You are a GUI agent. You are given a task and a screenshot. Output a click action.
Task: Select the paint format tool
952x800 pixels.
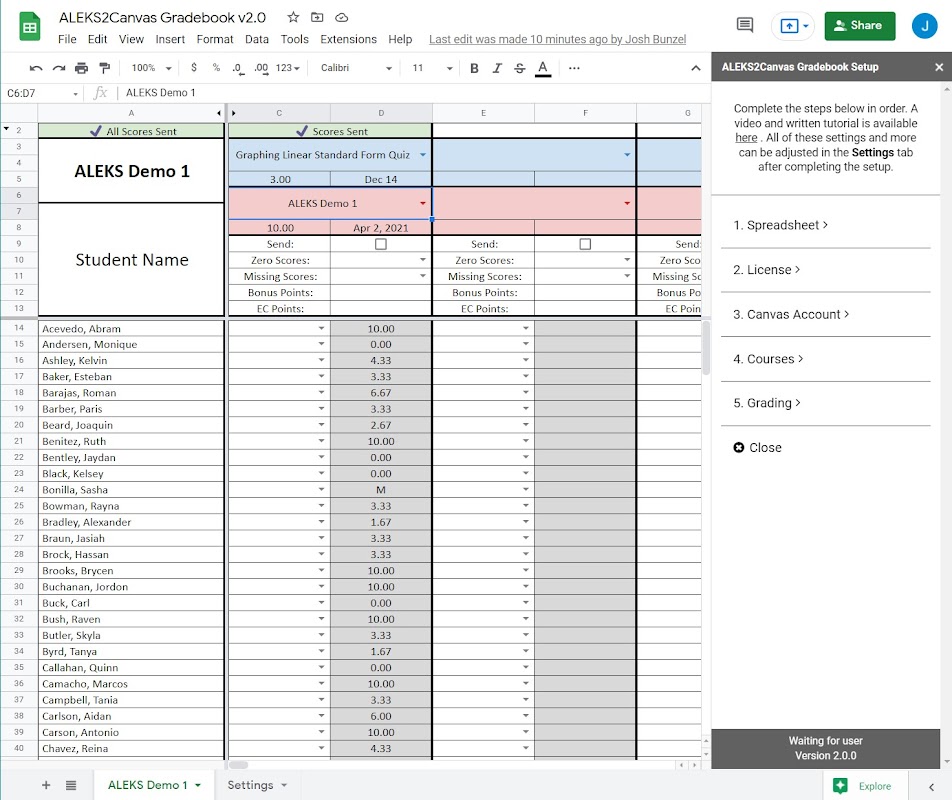pos(104,68)
